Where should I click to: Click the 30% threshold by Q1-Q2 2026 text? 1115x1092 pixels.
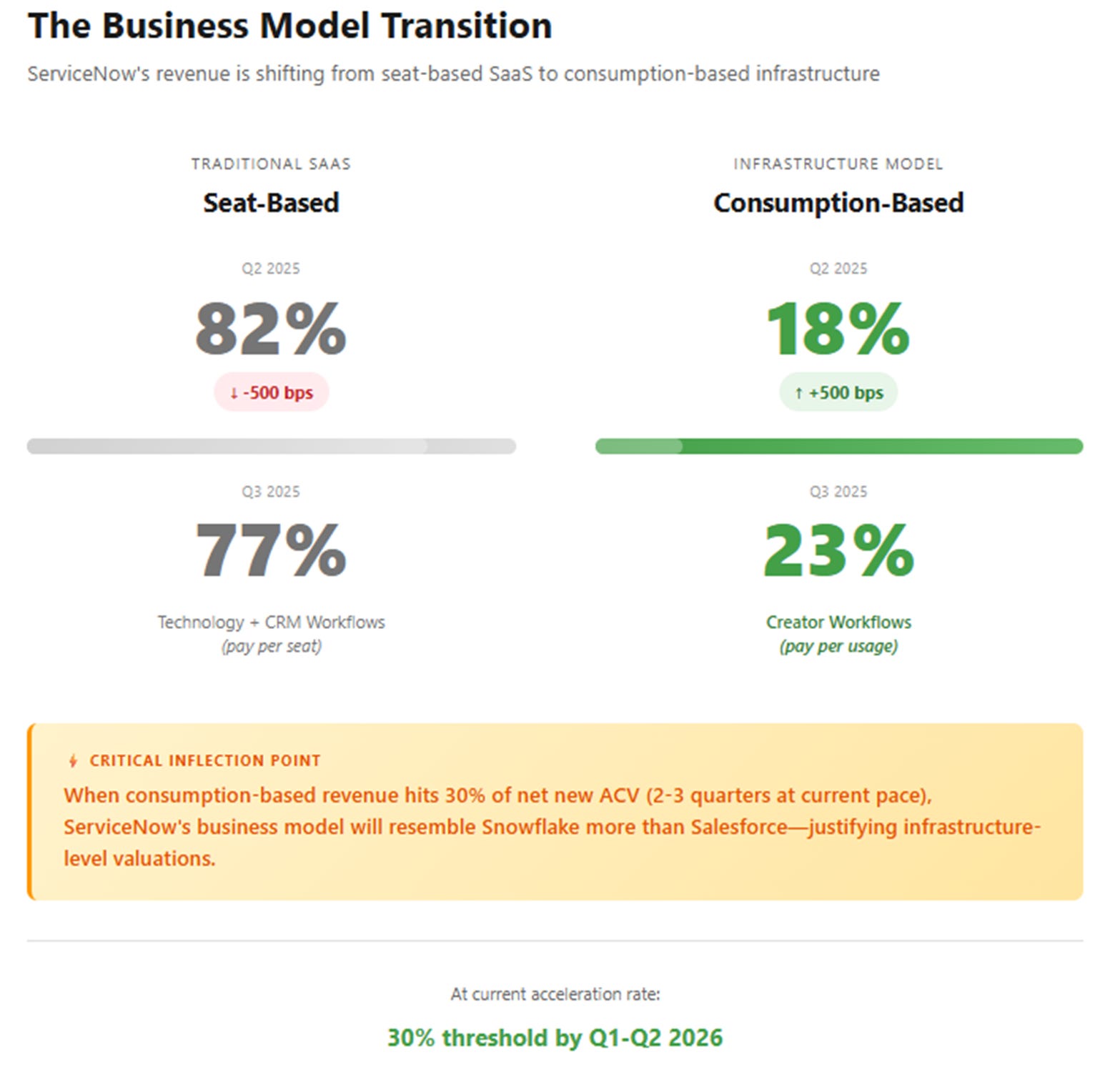[x=555, y=1037]
